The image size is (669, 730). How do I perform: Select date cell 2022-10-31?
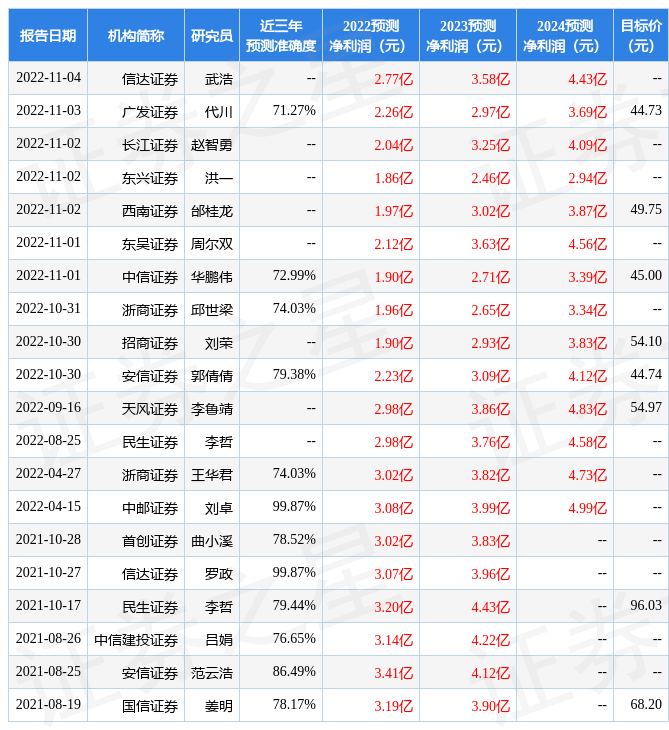point(48,309)
